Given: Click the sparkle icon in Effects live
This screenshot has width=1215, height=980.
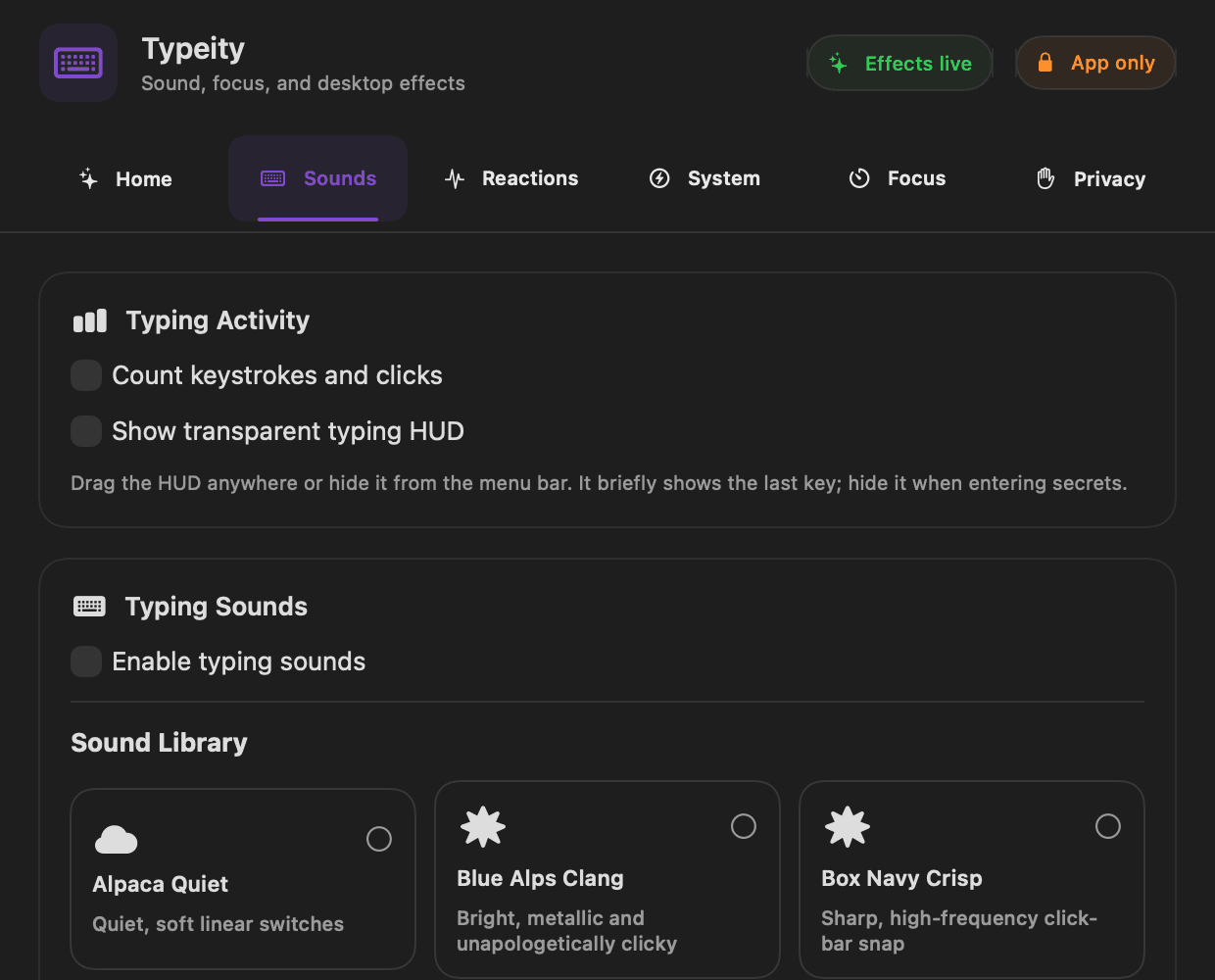Looking at the screenshot, I should 838,64.
